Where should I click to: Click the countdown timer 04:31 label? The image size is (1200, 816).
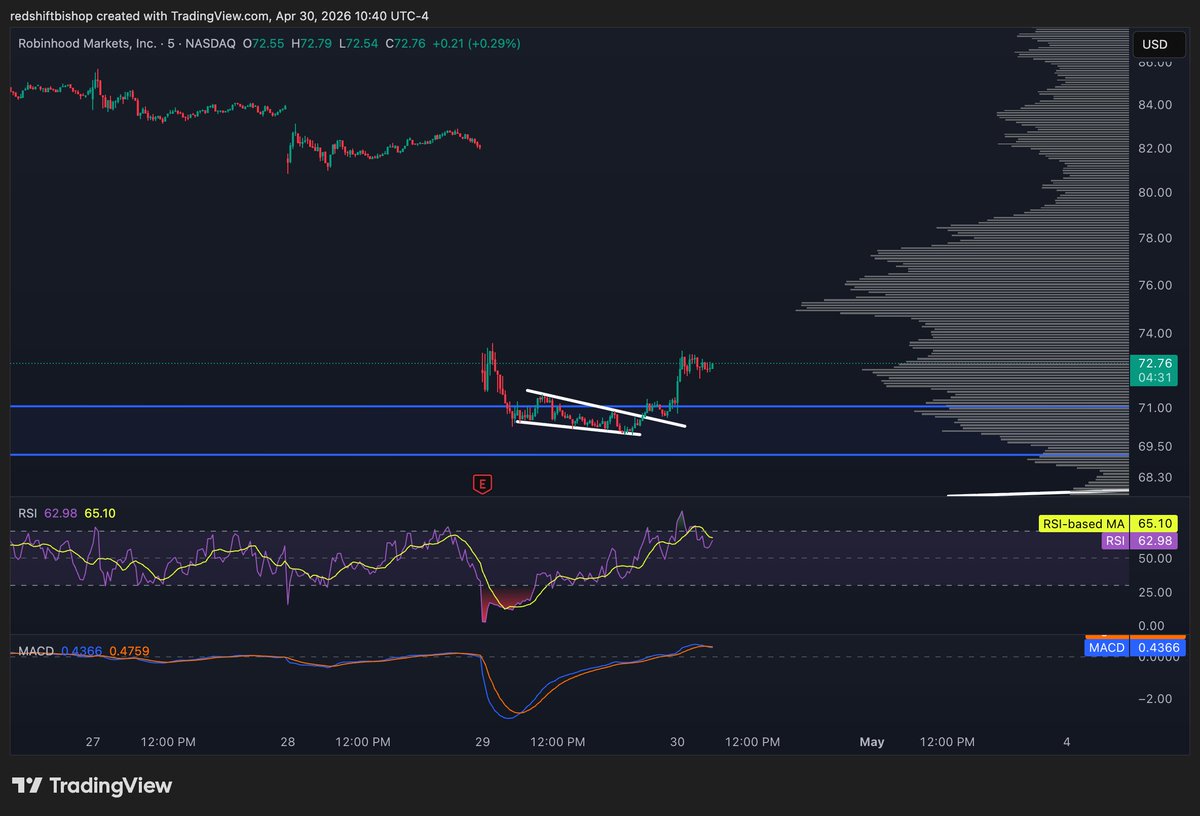[x=1156, y=377]
